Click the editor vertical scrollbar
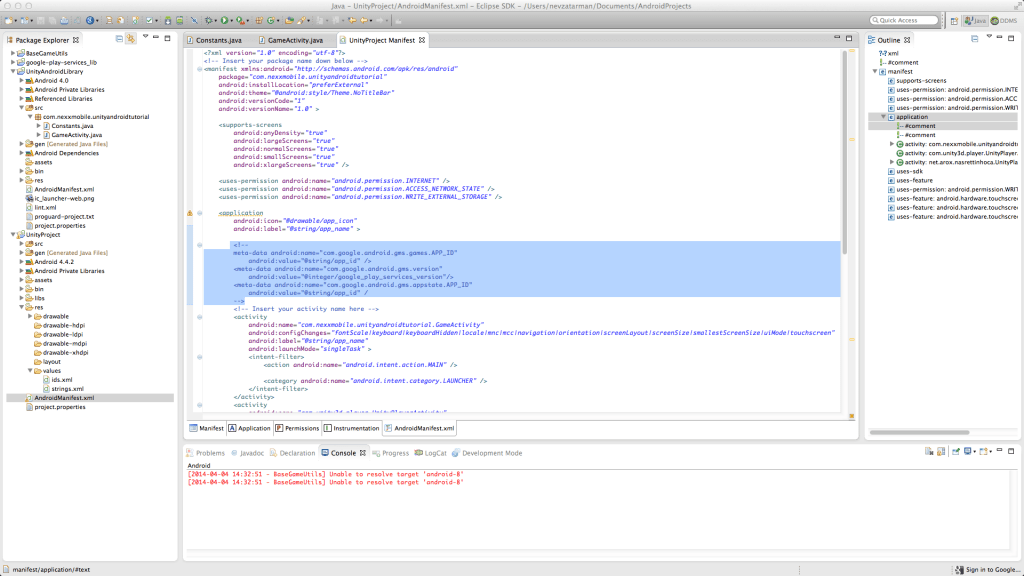This screenshot has width=1024, height=576. [845, 150]
